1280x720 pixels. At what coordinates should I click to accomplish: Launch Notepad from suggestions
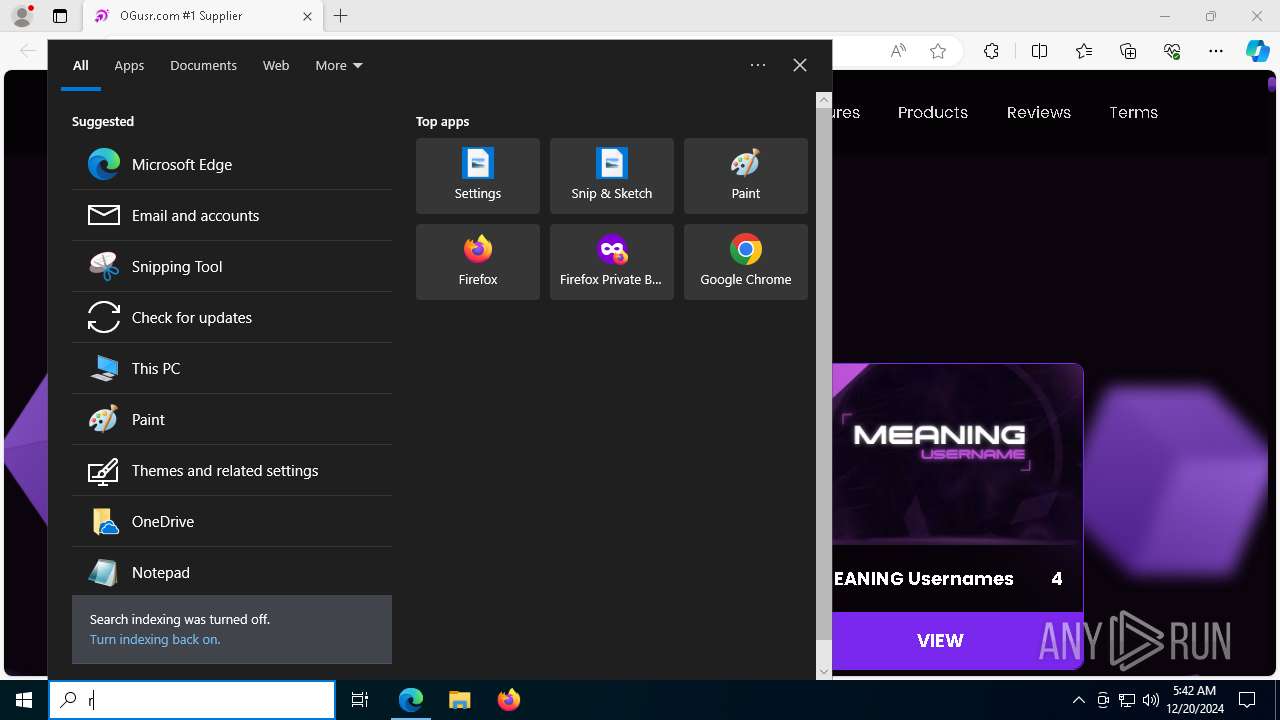232,572
